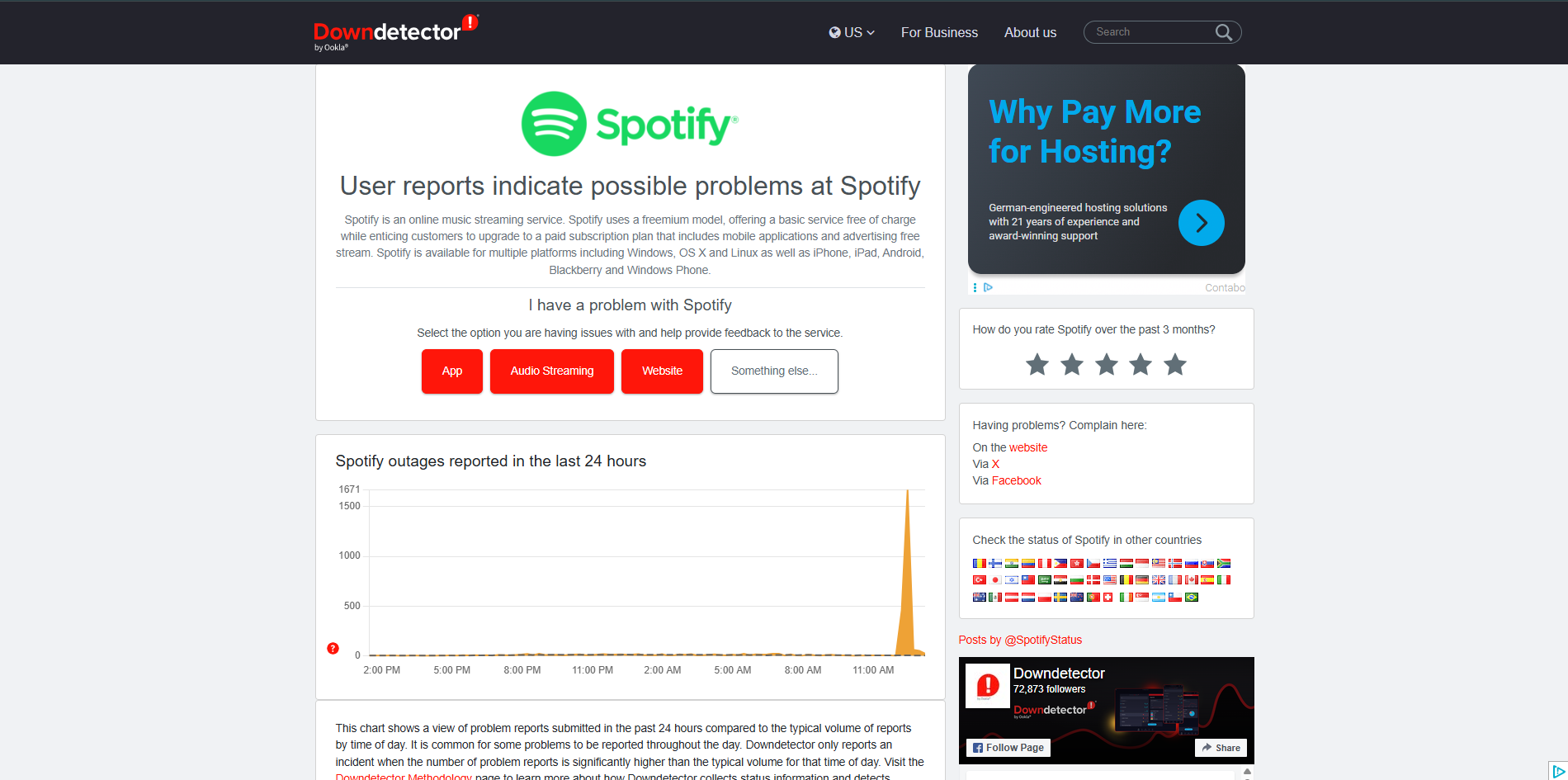Check Spotify status in Romania flag
The width and height of the screenshot is (1568, 780).
(980, 564)
